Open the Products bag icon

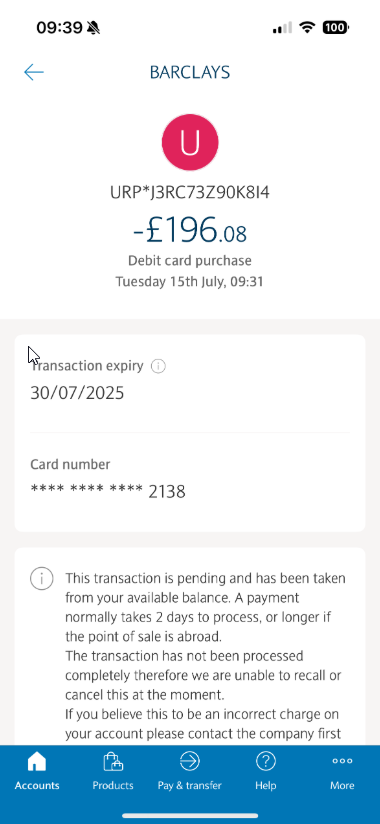pyautogui.click(x=113, y=761)
